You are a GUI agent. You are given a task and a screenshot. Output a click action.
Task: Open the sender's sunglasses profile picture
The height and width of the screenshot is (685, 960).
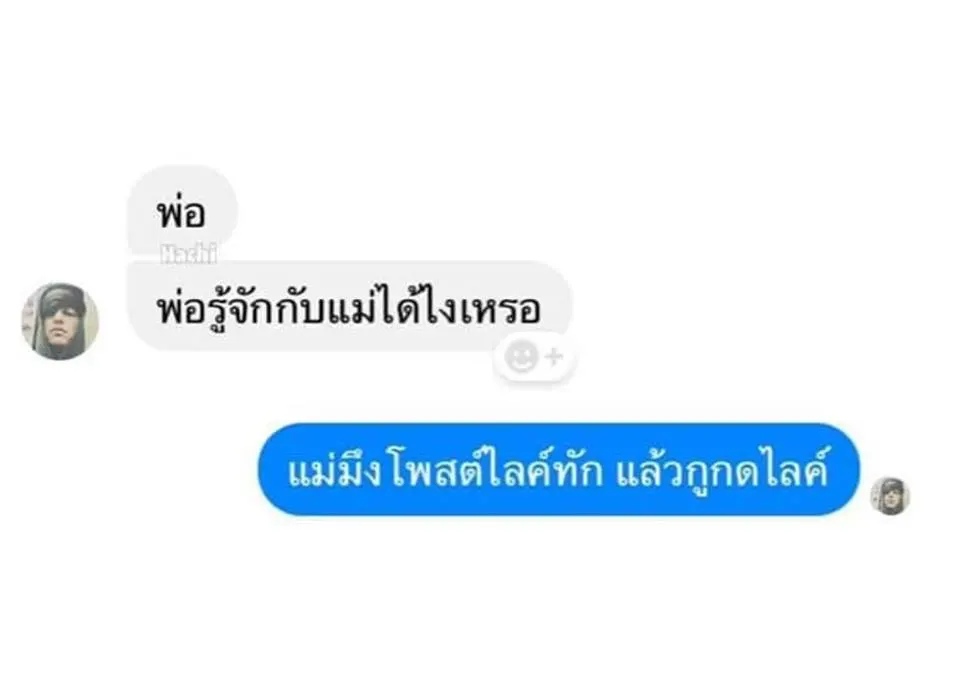(x=59, y=321)
